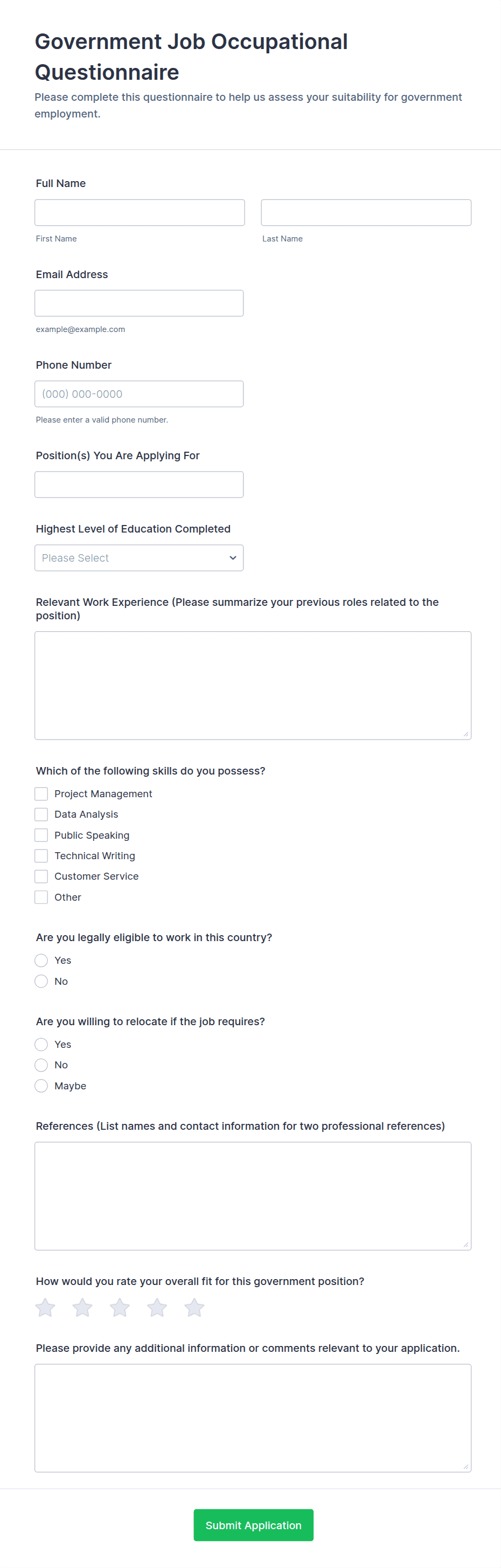
Task: Open the Highest Level of Education dropdown
Action: (139, 558)
